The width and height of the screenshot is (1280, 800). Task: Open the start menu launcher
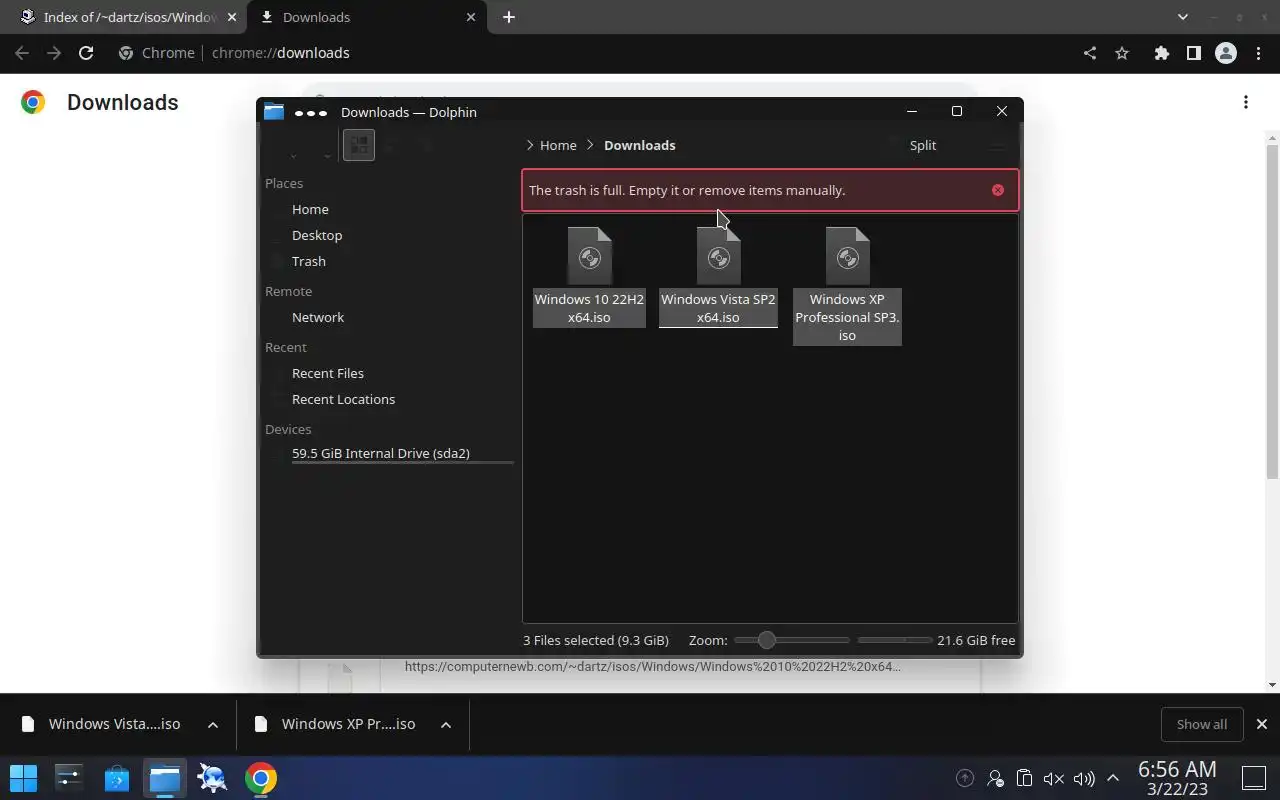pos(23,778)
